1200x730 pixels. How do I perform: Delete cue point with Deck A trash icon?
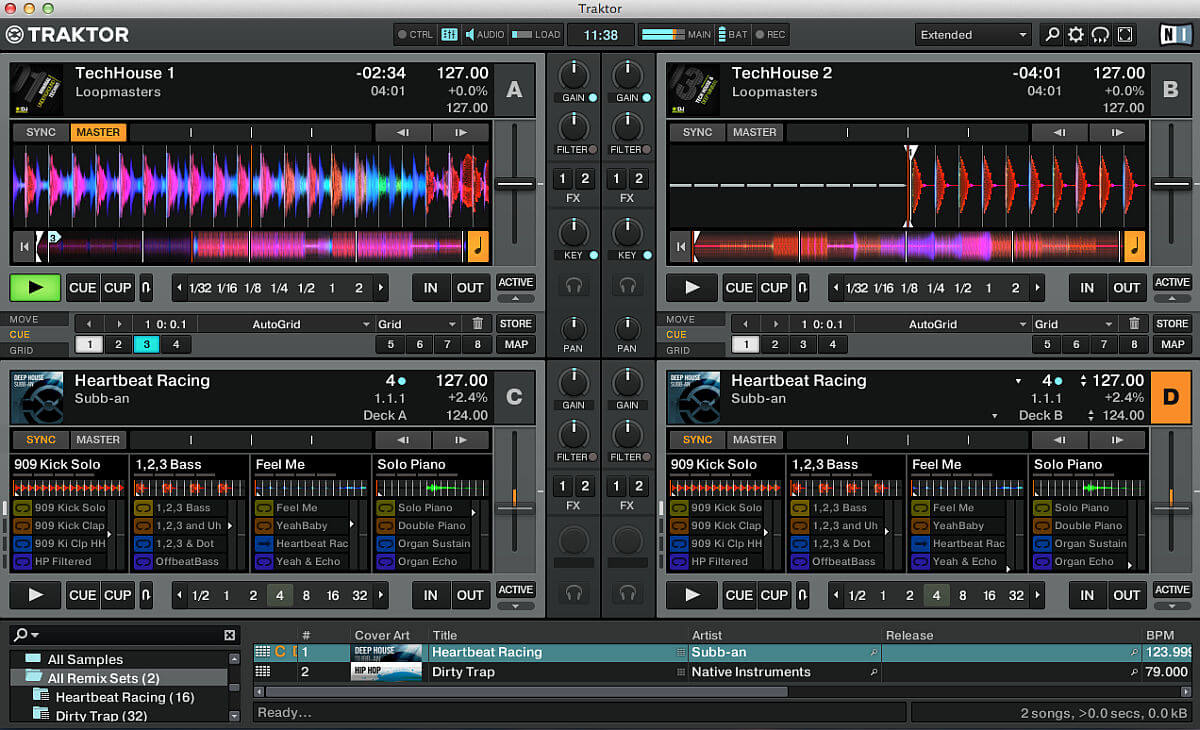[477, 324]
